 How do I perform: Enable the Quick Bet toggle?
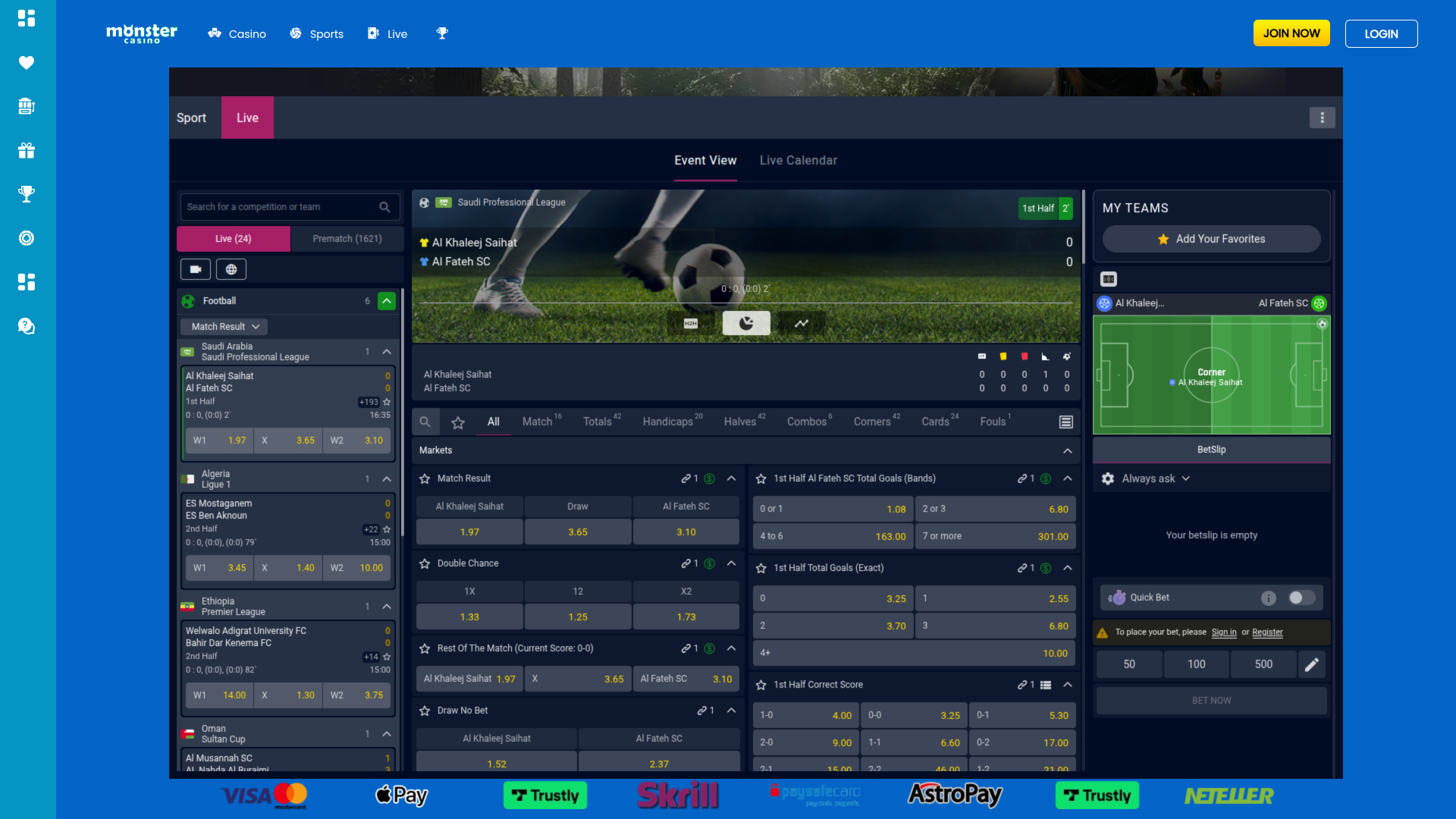(1302, 598)
